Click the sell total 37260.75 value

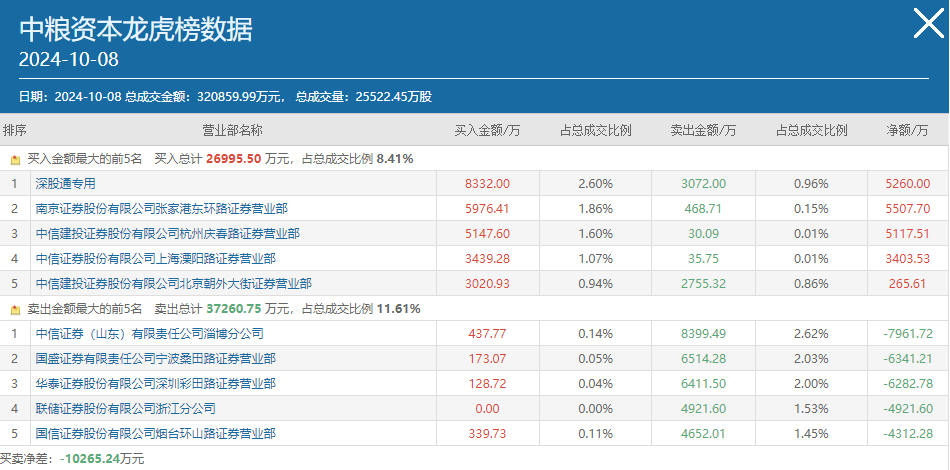tap(233, 309)
